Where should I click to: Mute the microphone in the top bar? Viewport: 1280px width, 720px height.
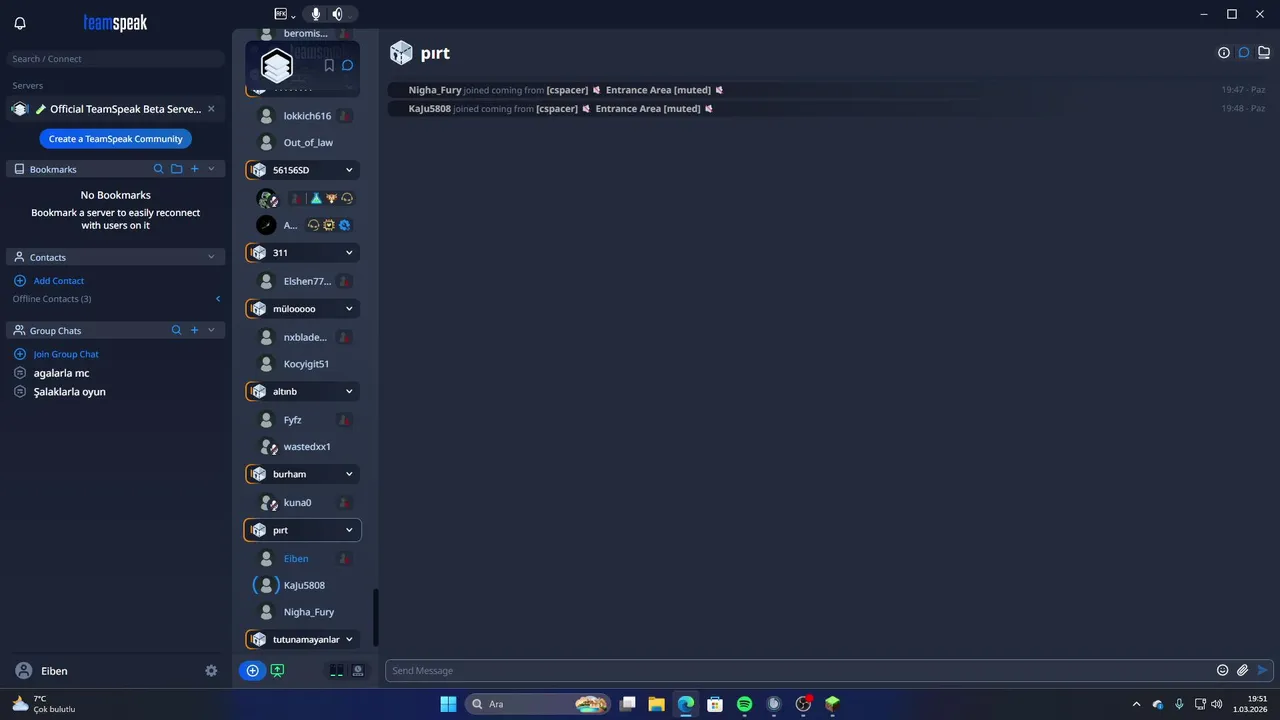[x=316, y=14]
